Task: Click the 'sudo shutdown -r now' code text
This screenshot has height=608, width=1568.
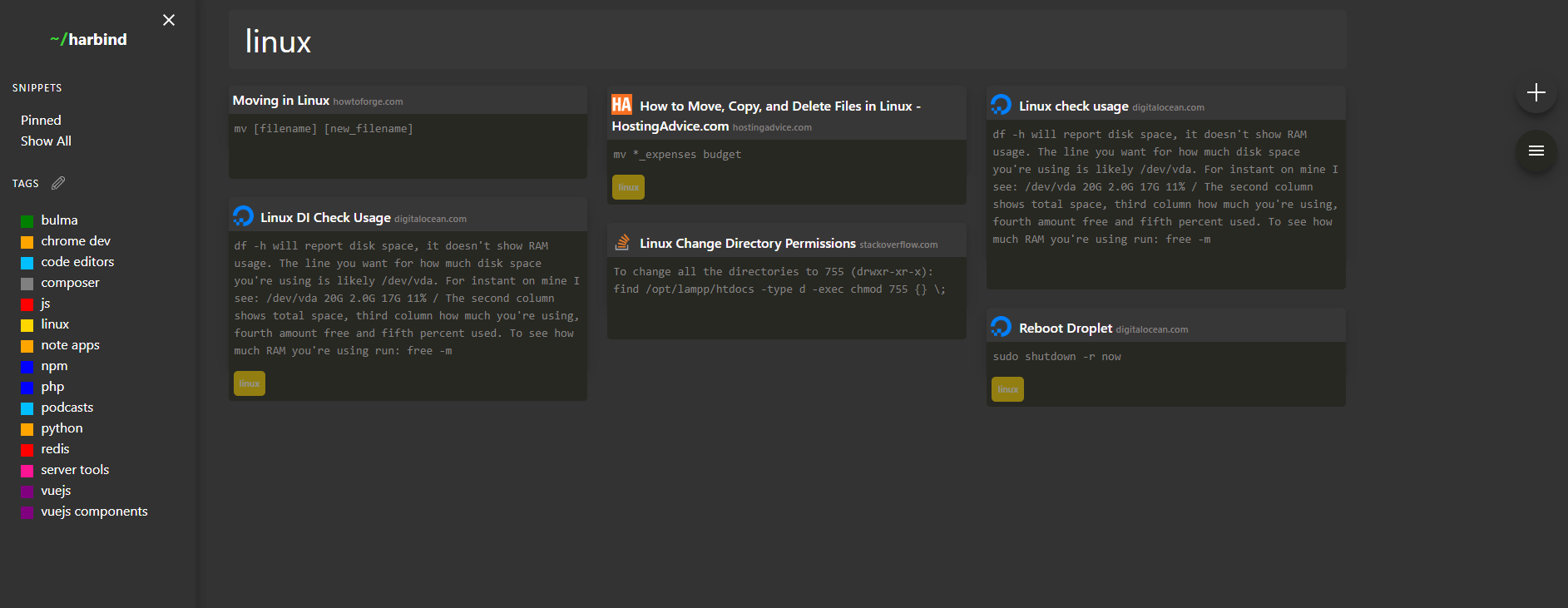Action: point(1056,357)
